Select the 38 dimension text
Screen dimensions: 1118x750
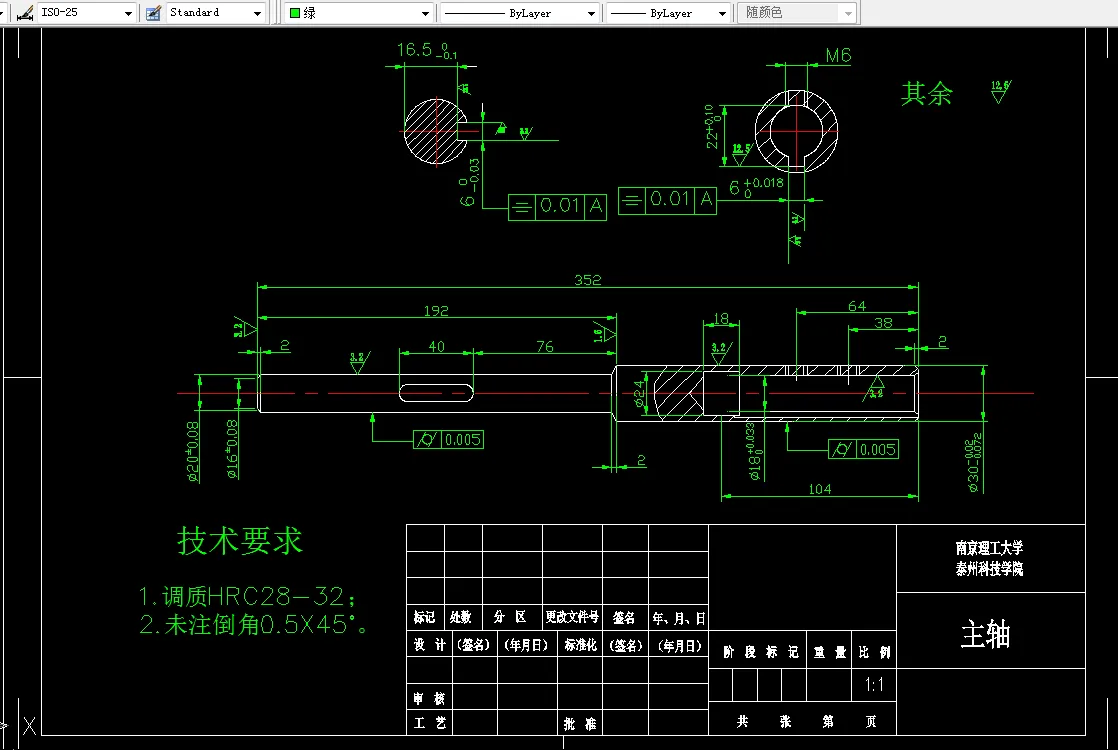883,323
